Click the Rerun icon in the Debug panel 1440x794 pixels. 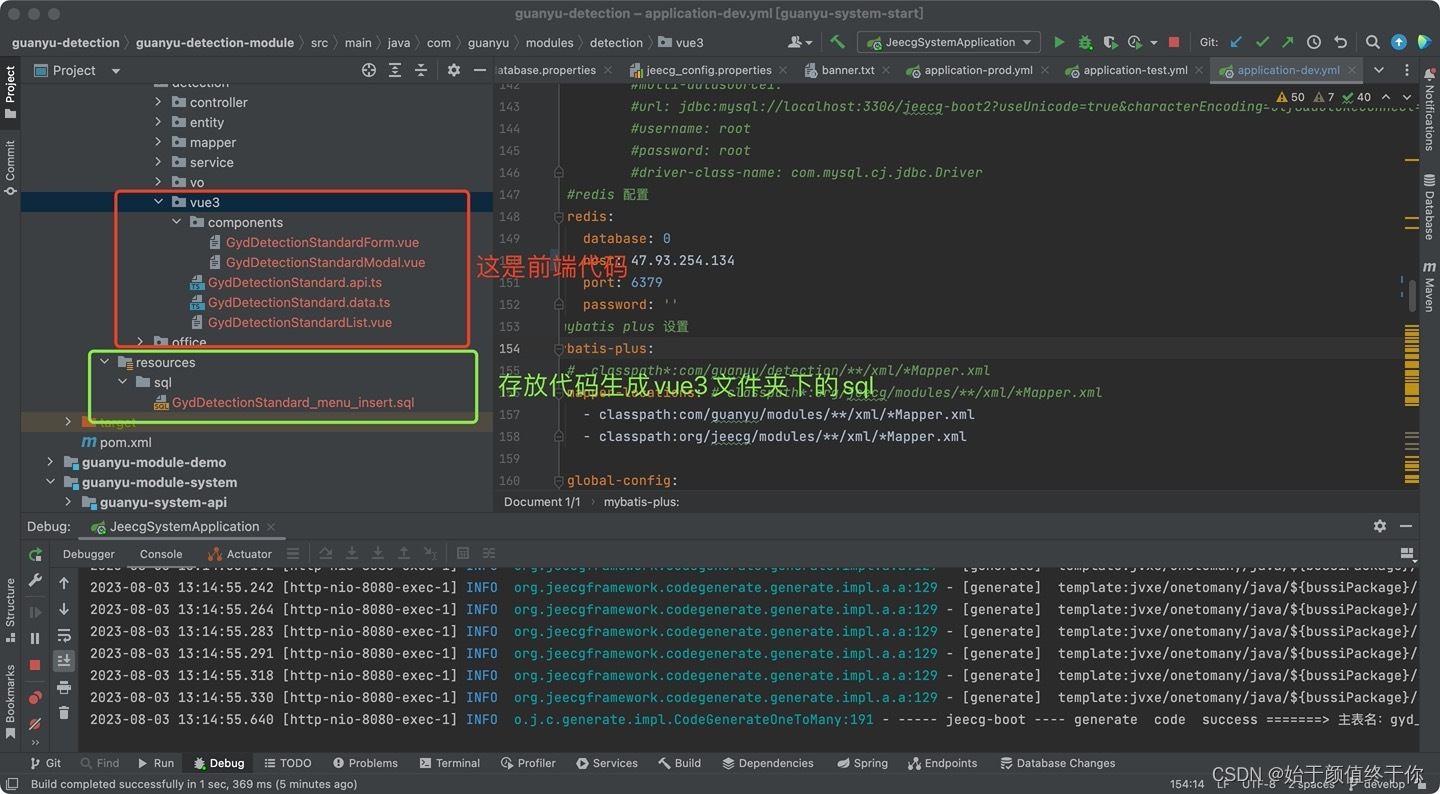pyautogui.click(x=36, y=554)
